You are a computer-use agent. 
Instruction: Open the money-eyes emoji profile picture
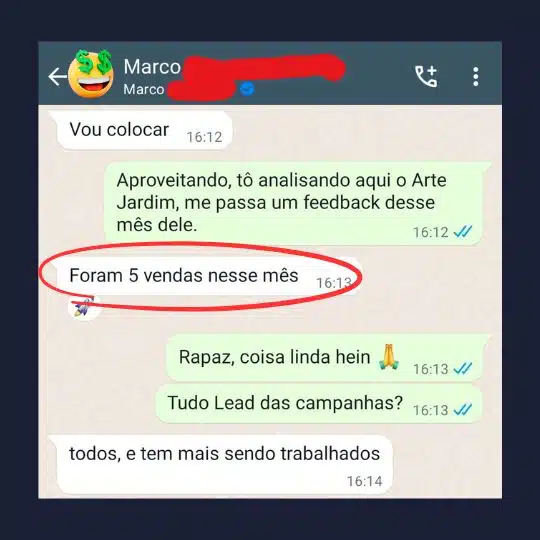pos(91,73)
